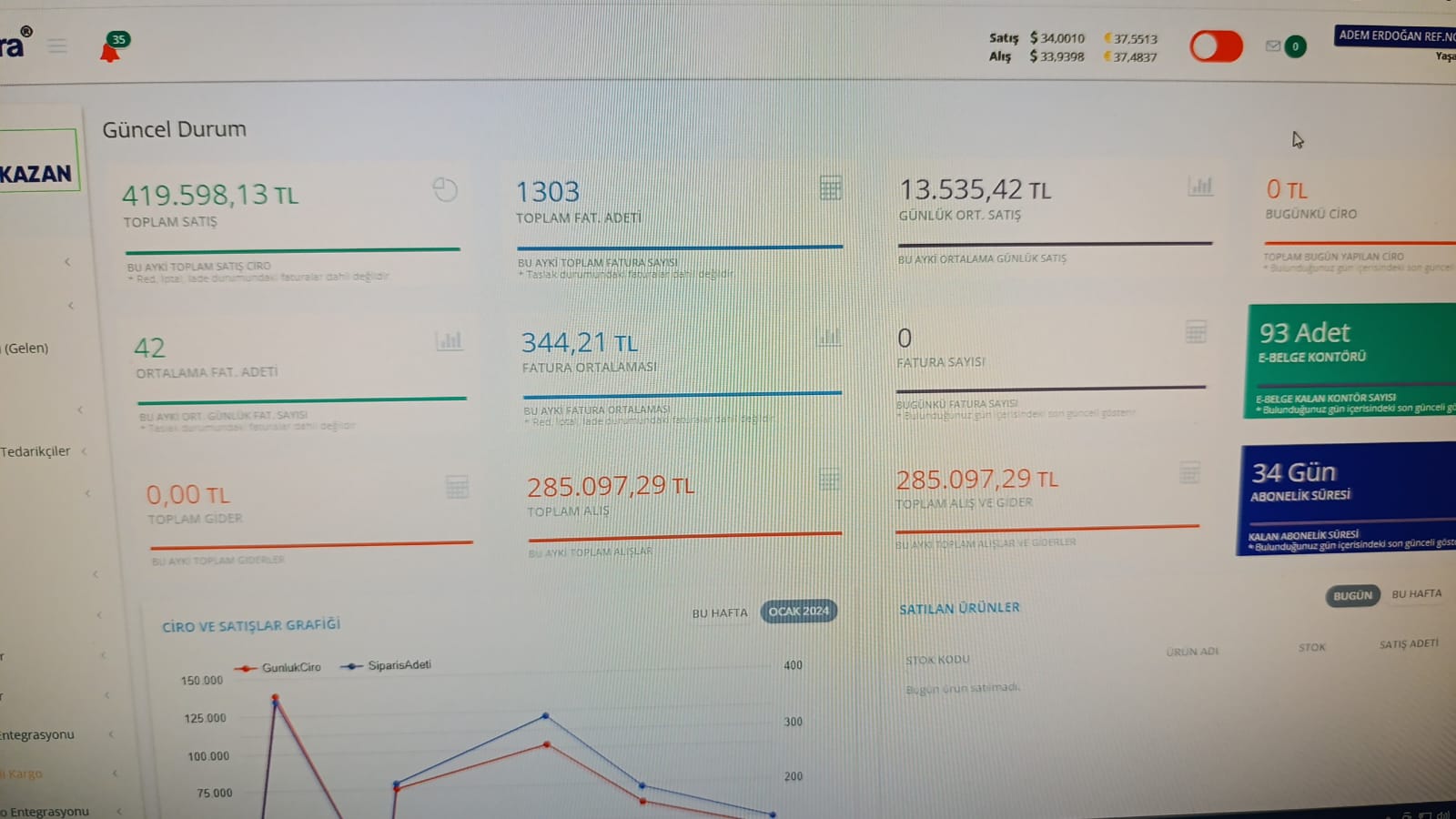The width and height of the screenshot is (1456, 819).
Task: Select OCAK 2024 tab on the chart
Action: (799, 612)
